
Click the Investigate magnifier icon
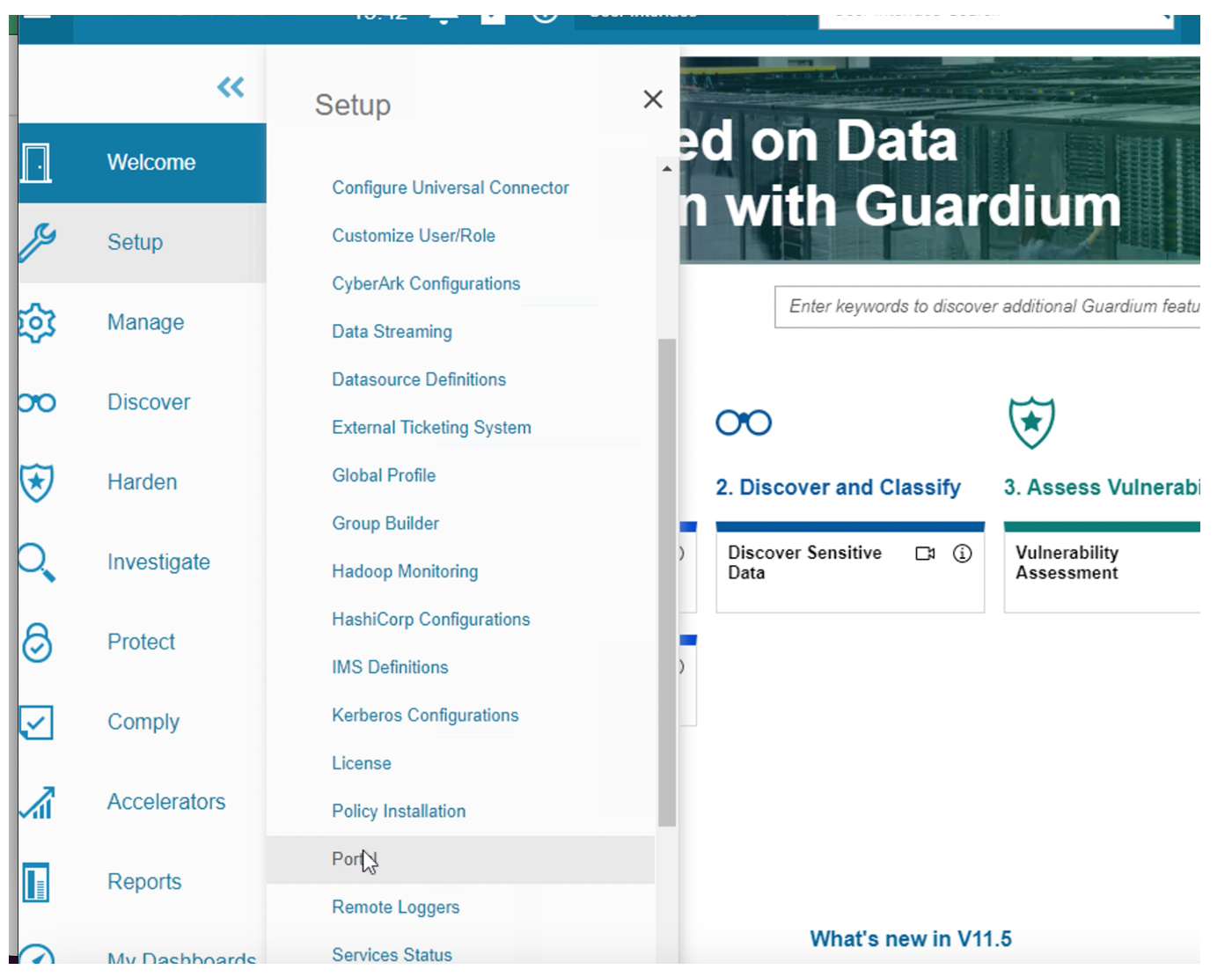(37, 563)
